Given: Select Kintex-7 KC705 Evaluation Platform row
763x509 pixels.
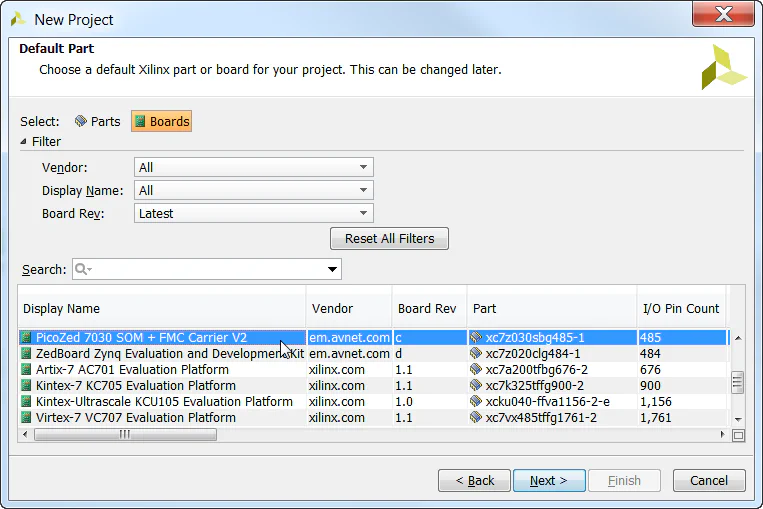Looking at the screenshot, I should tap(374, 385).
